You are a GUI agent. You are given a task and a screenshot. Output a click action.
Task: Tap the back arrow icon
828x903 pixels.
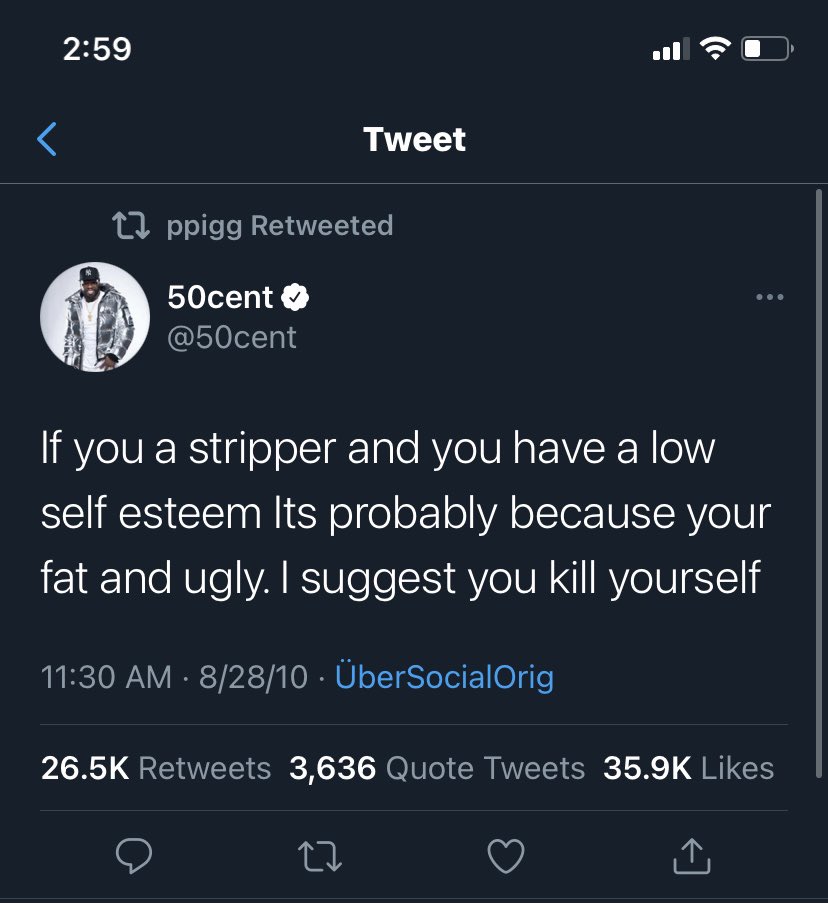pyautogui.click(x=47, y=139)
